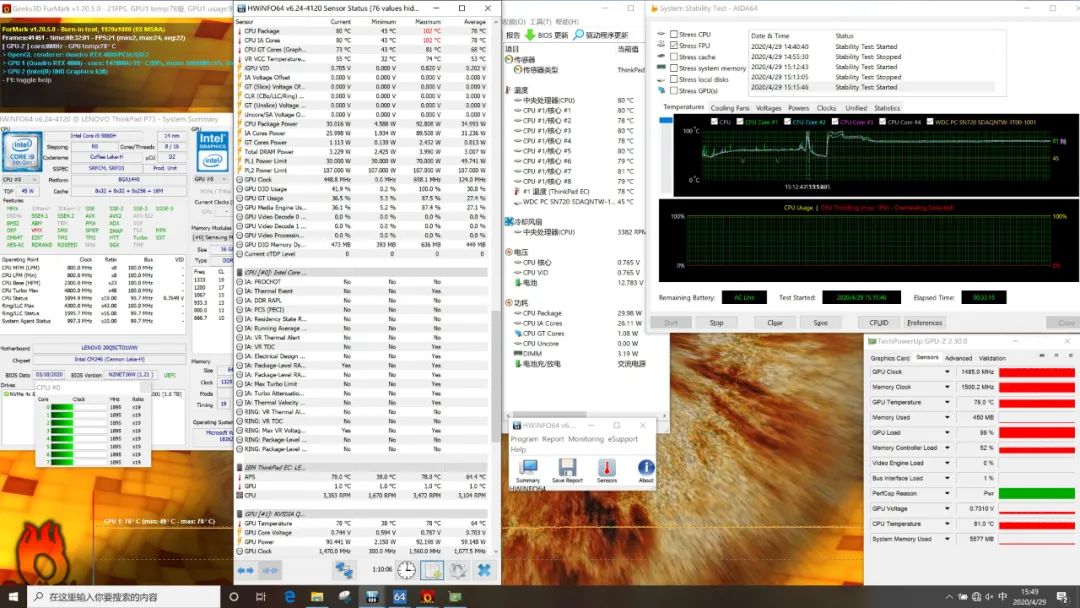Screen dimensions: 1080x608
Task: Click the Intel Graphics logo
Action: pyautogui.click(x=212, y=151)
